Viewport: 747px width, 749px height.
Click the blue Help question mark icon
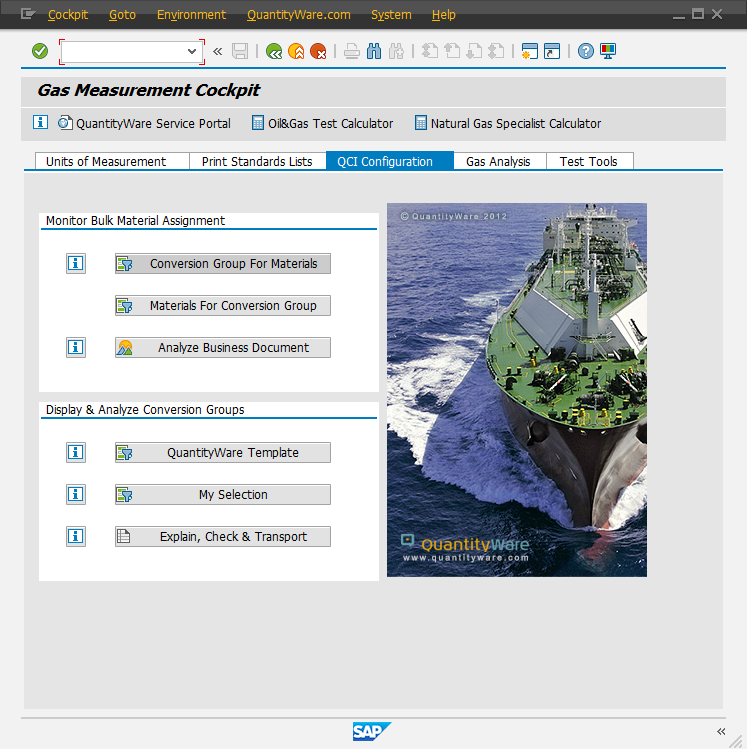[586, 51]
